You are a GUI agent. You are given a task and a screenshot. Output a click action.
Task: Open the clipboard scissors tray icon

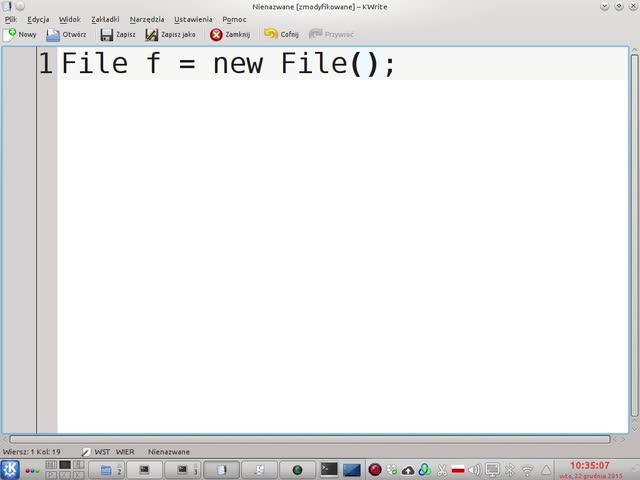[442, 470]
